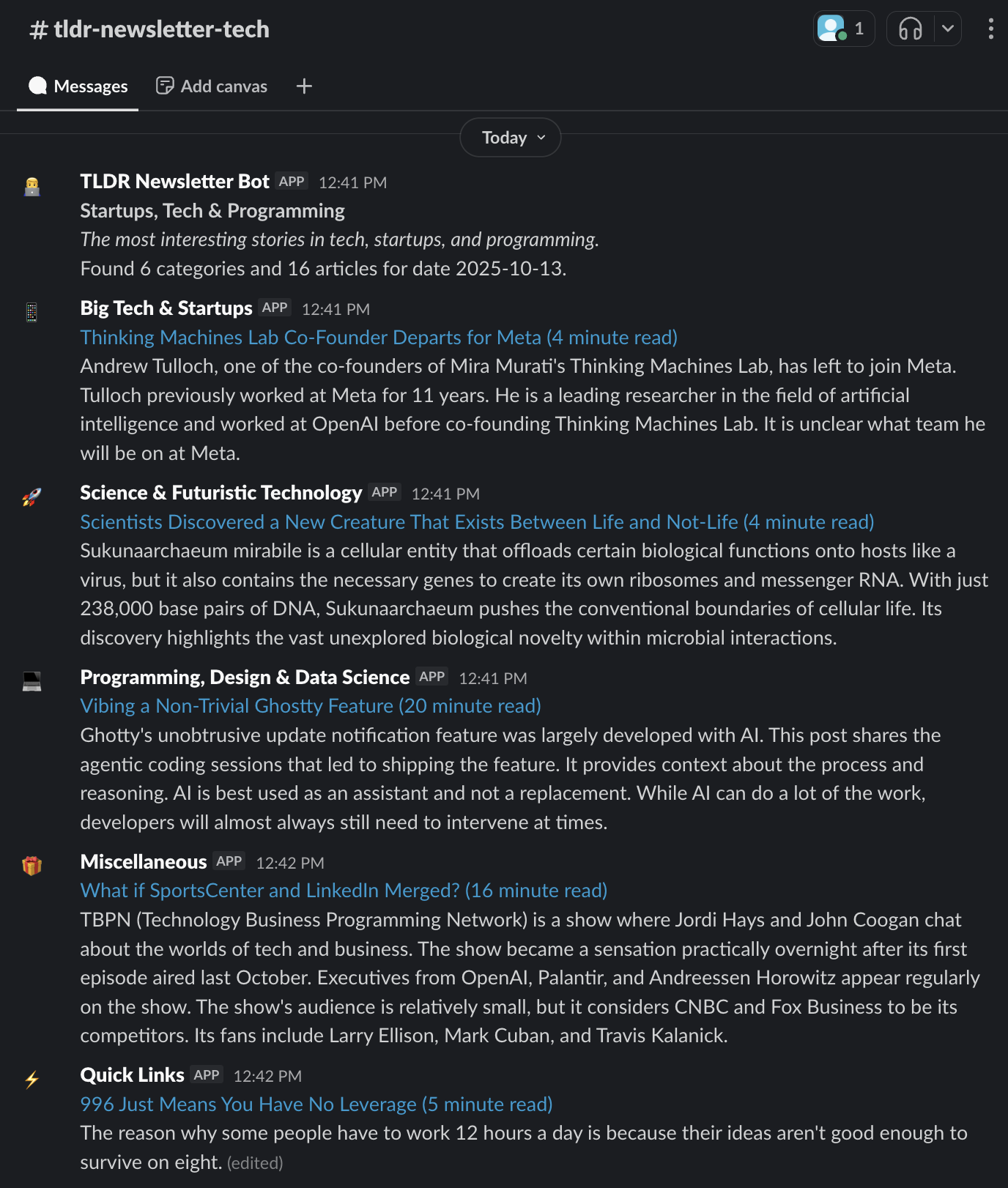Viewport: 1008px width, 1188px height.
Task: Click the TLDR Newsletter Bot sender name
Action: pyautogui.click(x=174, y=182)
